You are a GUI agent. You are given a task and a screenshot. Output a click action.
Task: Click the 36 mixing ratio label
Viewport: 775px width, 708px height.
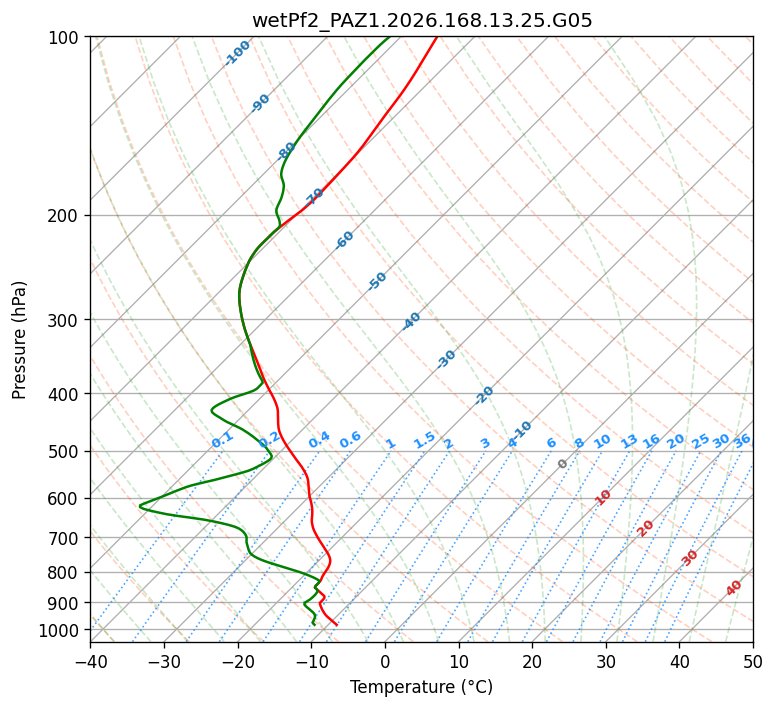pos(742,441)
